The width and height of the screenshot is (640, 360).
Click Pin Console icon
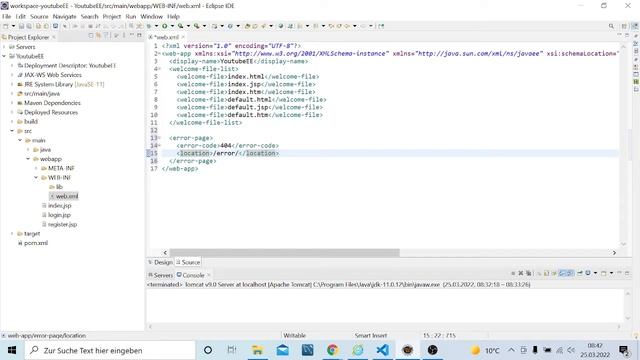580,273
